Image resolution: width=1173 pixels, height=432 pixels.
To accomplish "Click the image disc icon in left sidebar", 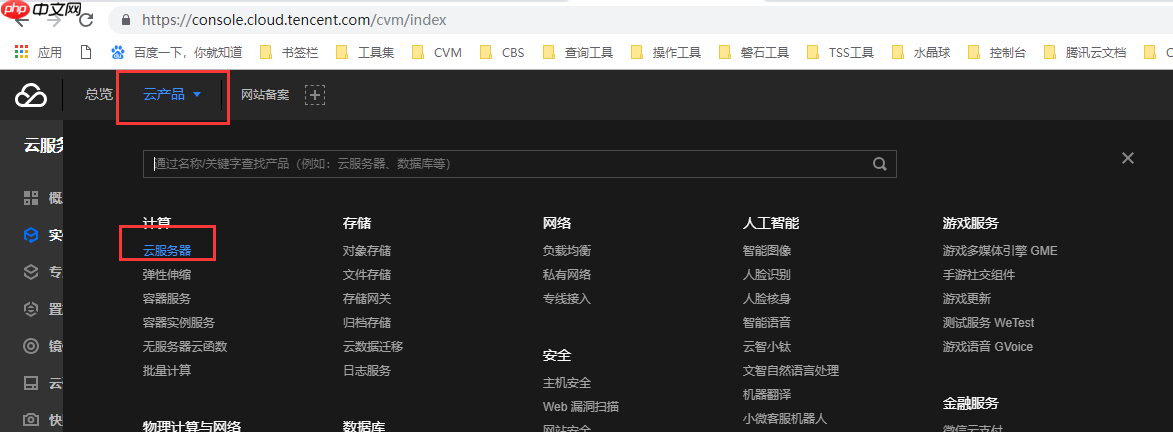I will coord(31,346).
